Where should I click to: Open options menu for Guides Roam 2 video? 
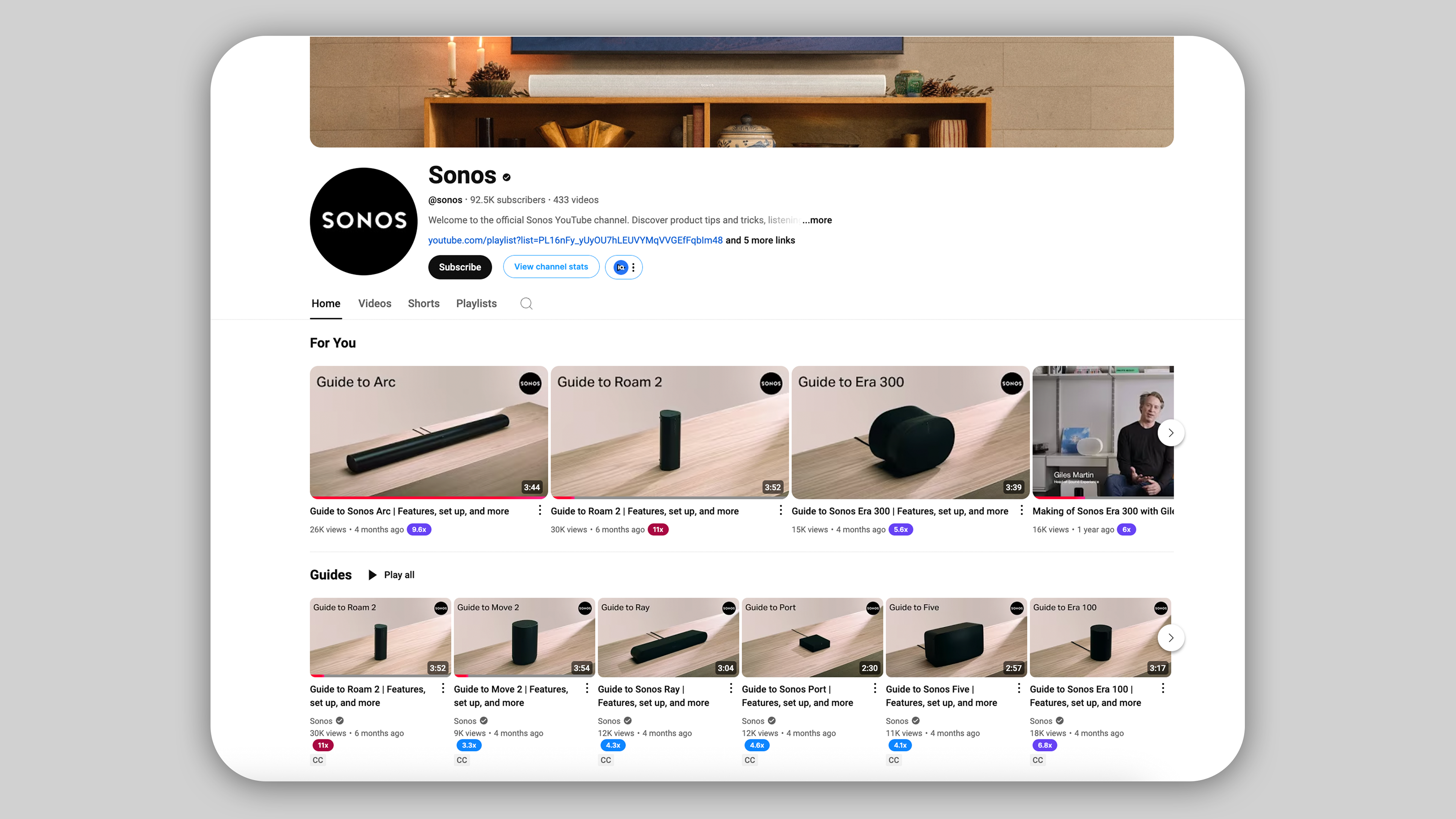coord(442,689)
